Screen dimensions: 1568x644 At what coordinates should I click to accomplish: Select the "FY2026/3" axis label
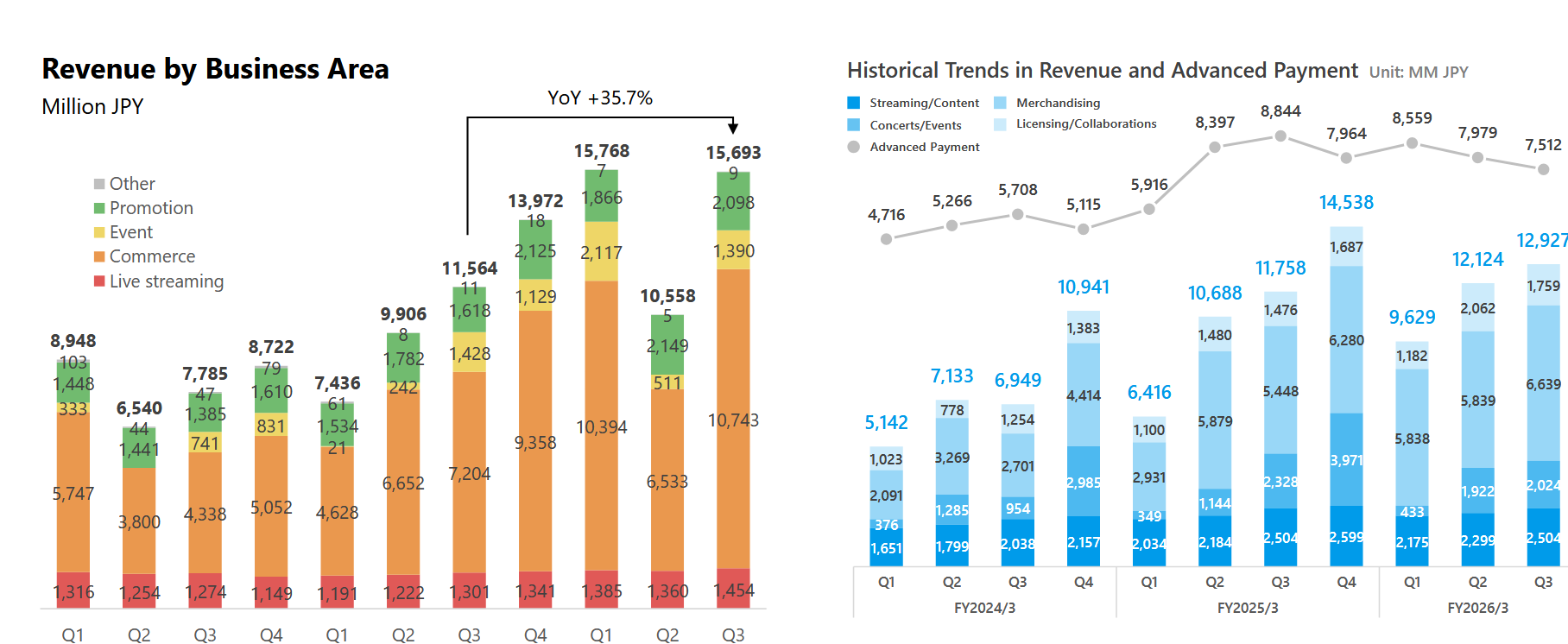[x=1477, y=608]
